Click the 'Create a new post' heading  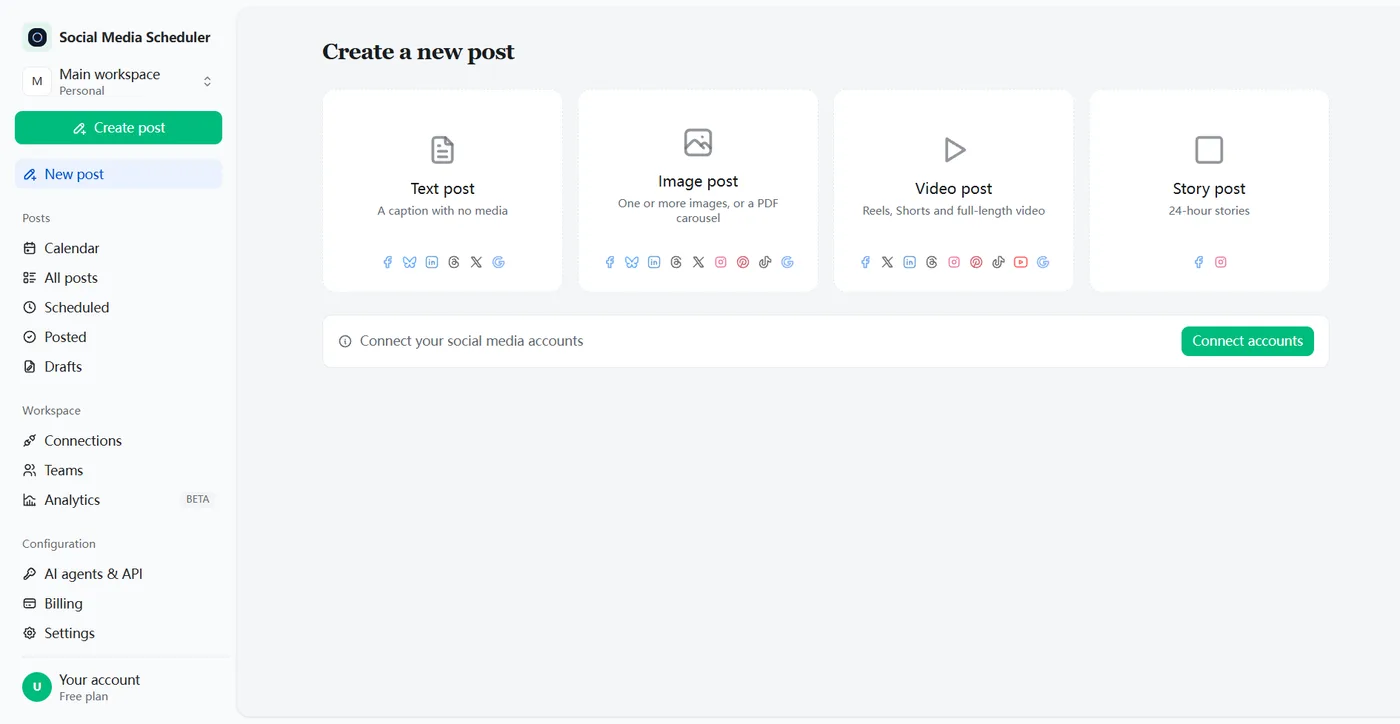click(418, 52)
